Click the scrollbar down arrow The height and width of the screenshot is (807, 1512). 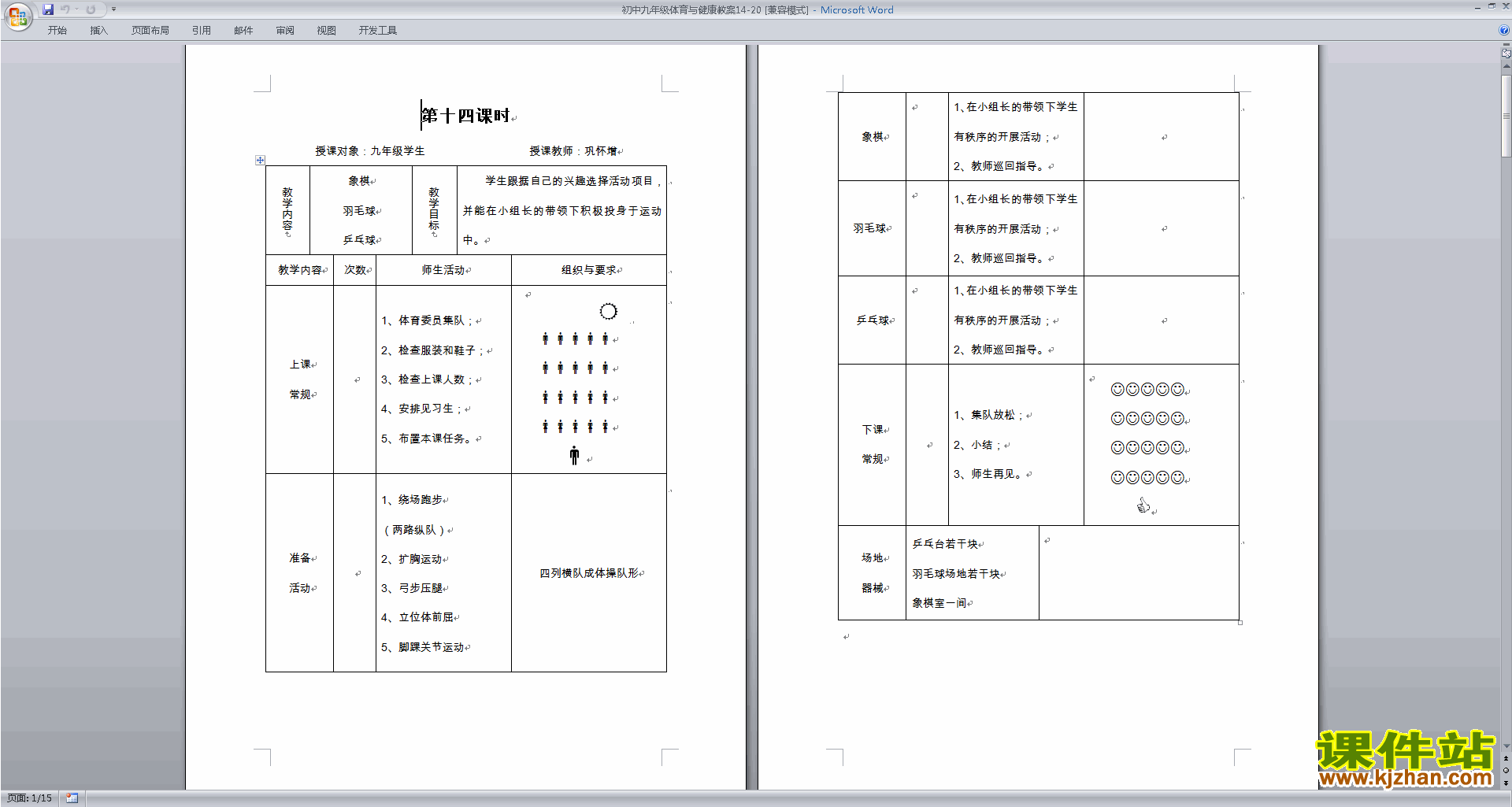coord(1506,746)
